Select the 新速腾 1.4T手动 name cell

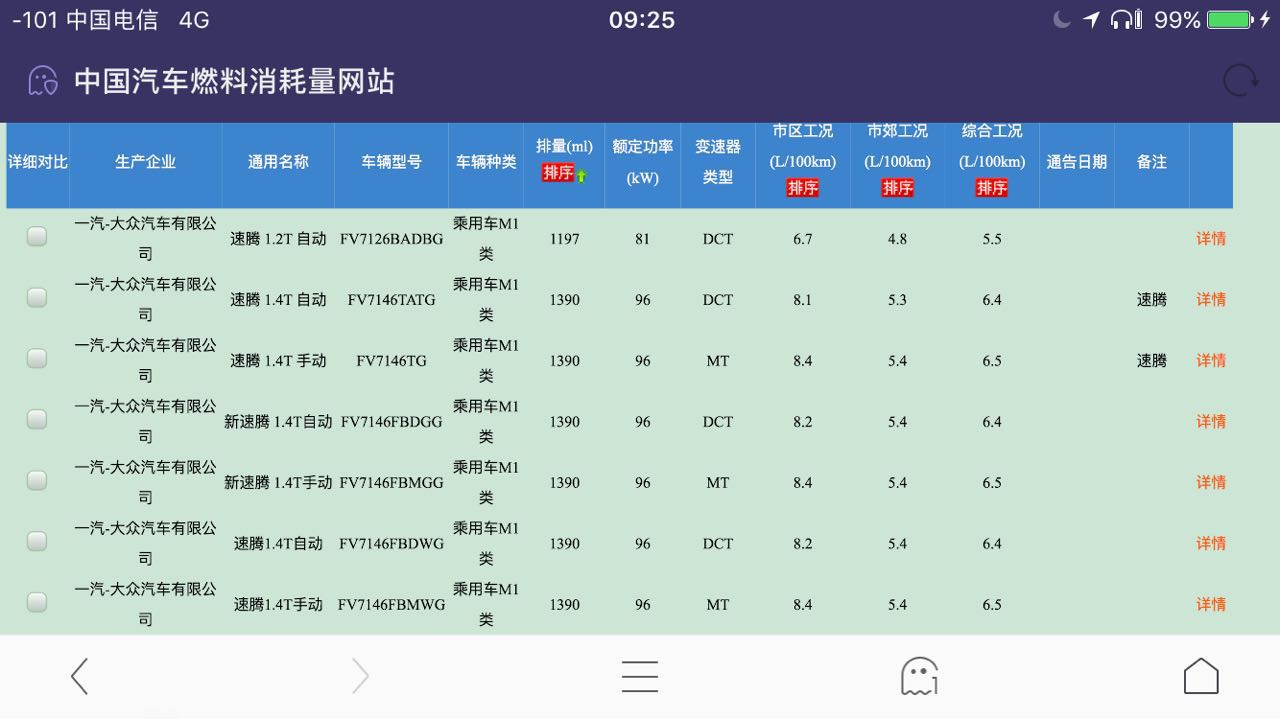(278, 483)
